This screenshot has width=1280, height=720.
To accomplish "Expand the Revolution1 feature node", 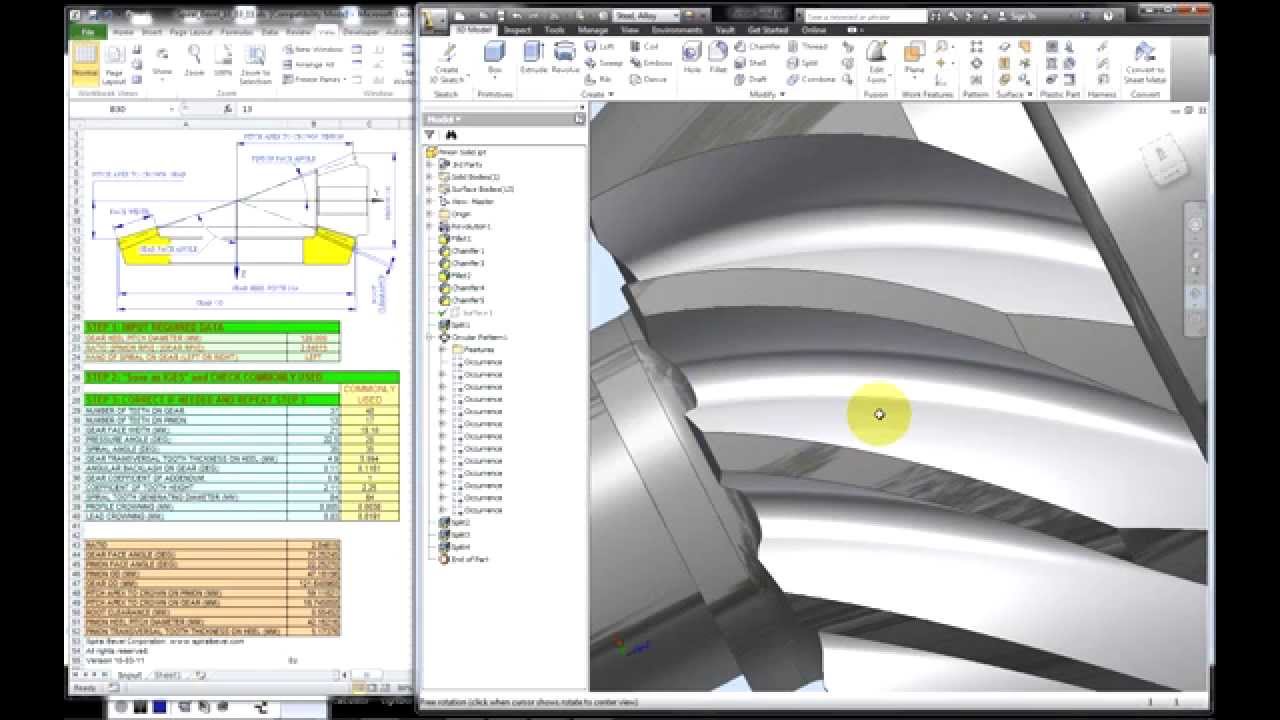I will tap(430, 227).
